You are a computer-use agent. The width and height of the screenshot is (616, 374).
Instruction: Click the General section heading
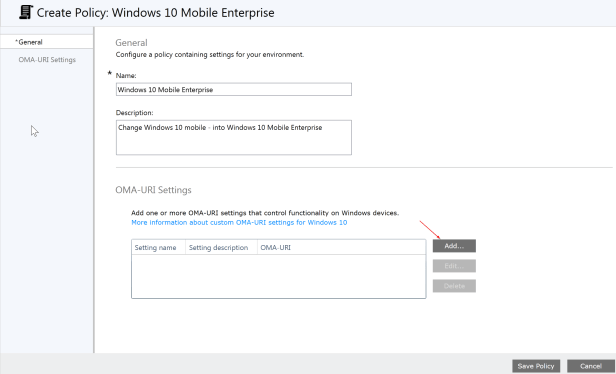point(131,42)
